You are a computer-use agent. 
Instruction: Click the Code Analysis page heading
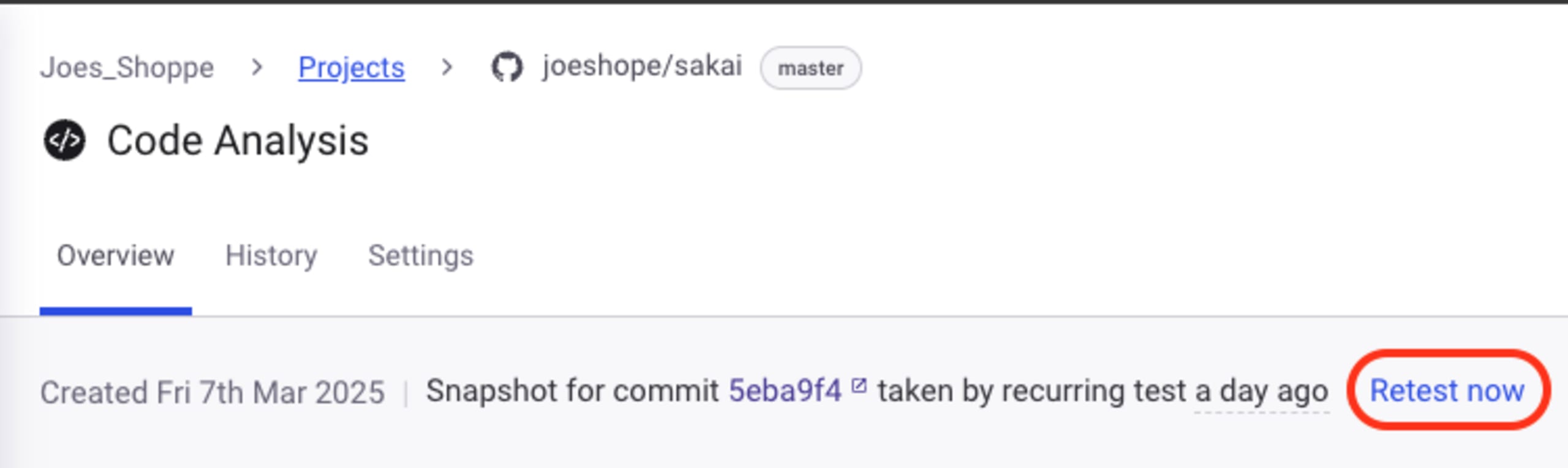click(238, 141)
